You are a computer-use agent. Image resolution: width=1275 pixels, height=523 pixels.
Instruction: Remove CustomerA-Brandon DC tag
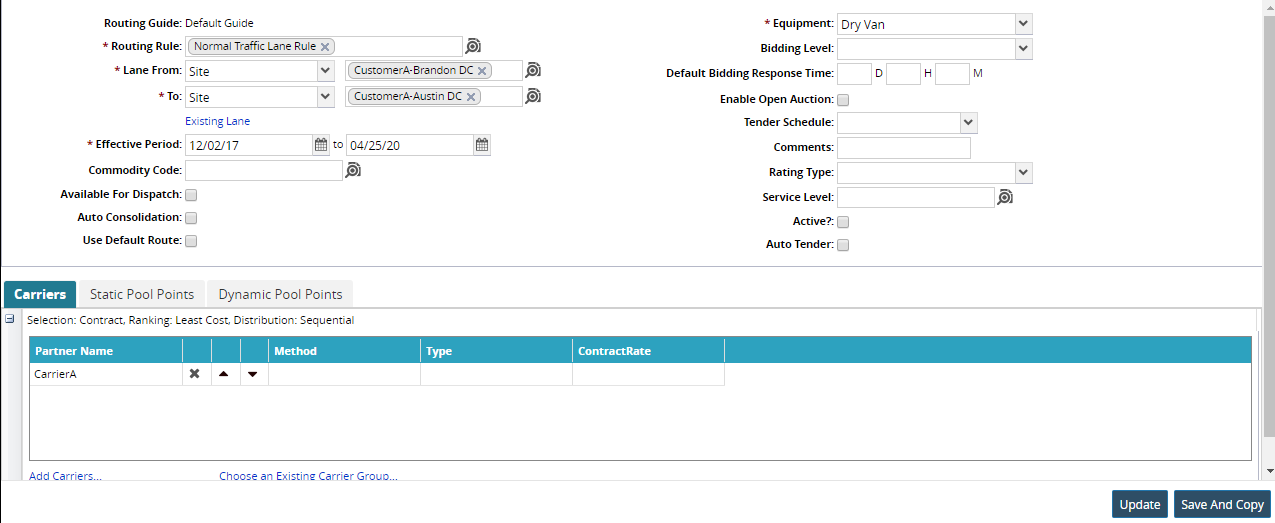click(482, 71)
